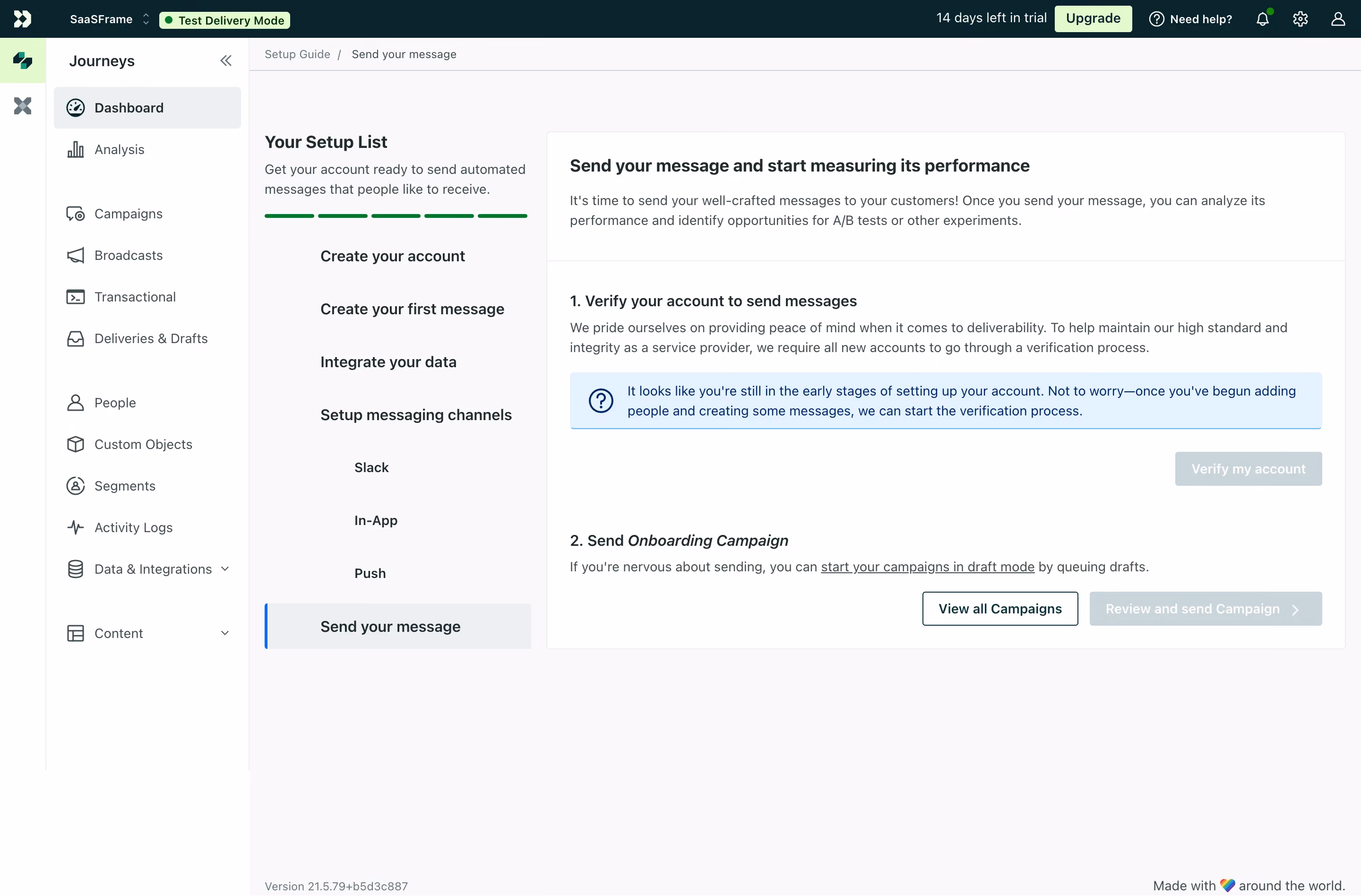Open notifications bell in top bar
This screenshot has height=896, width=1361.
pyautogui.click(x=1263, y=19)
